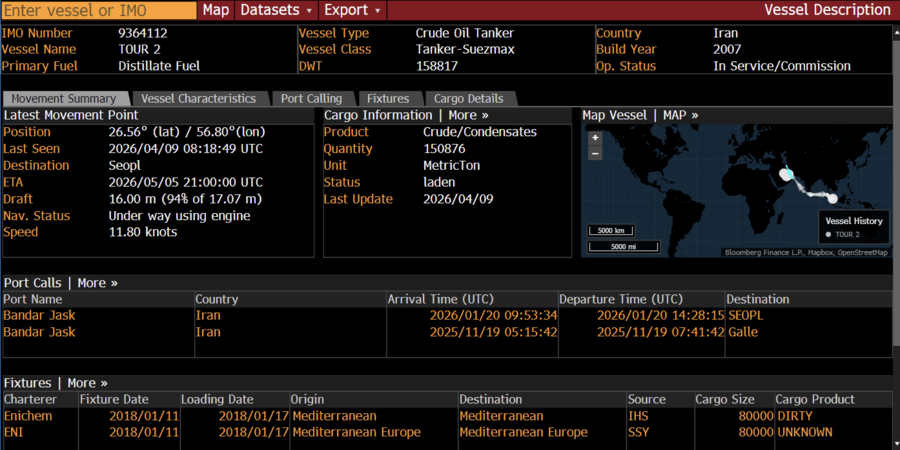The image size is (900, 450).
Task: Select first Bandar Jask port call
Action: click(39, 315)
